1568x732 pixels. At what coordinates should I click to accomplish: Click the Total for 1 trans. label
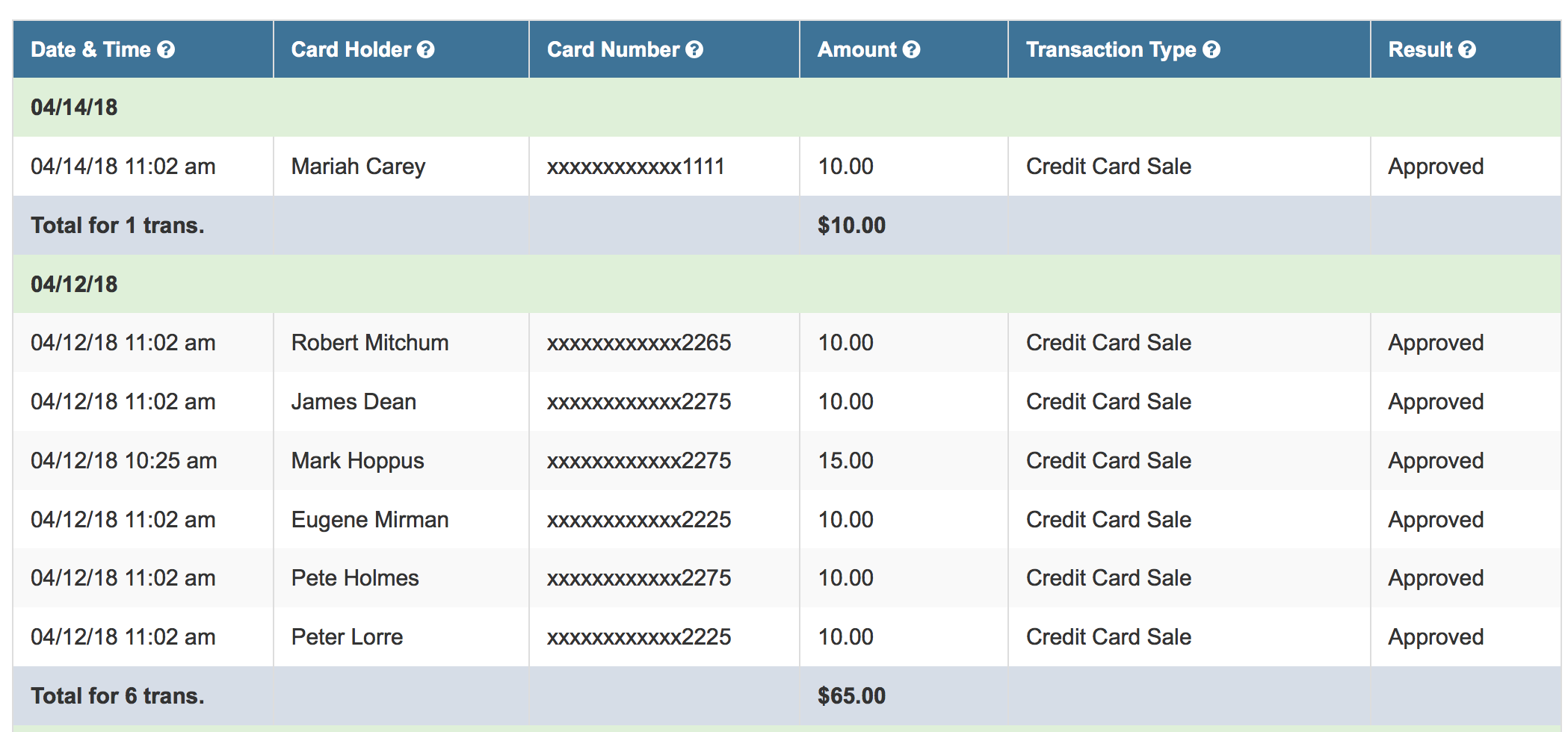point(117,226)
